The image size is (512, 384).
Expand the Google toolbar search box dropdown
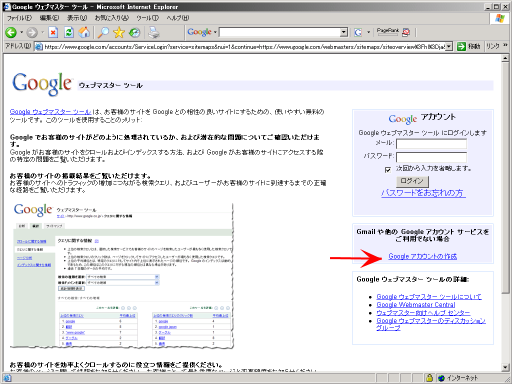tap(344, 32)
